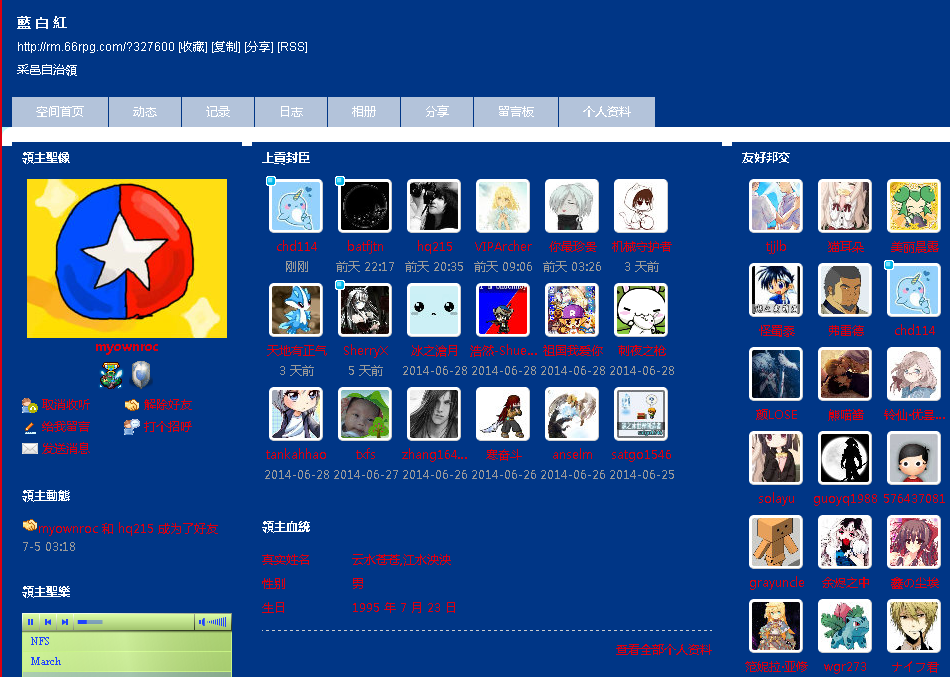Switch to the 分享 tab
The image size is (950, 677).
[437, 112]
